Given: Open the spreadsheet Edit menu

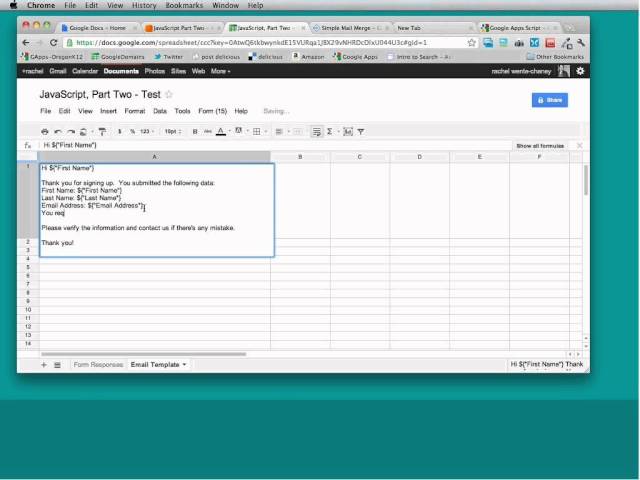Looking at the screenshot, I should [64, 111].
